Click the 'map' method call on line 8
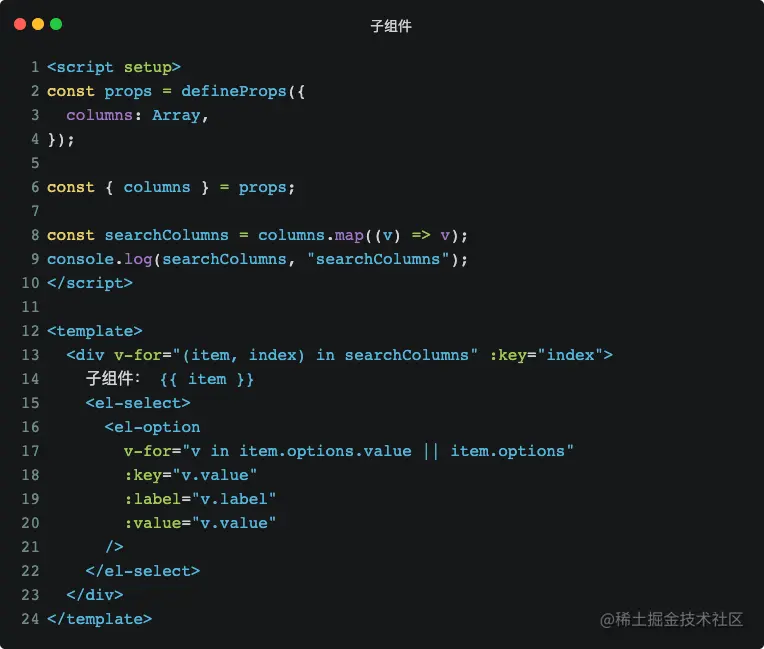The image size is (764, 649). point(349,235)
